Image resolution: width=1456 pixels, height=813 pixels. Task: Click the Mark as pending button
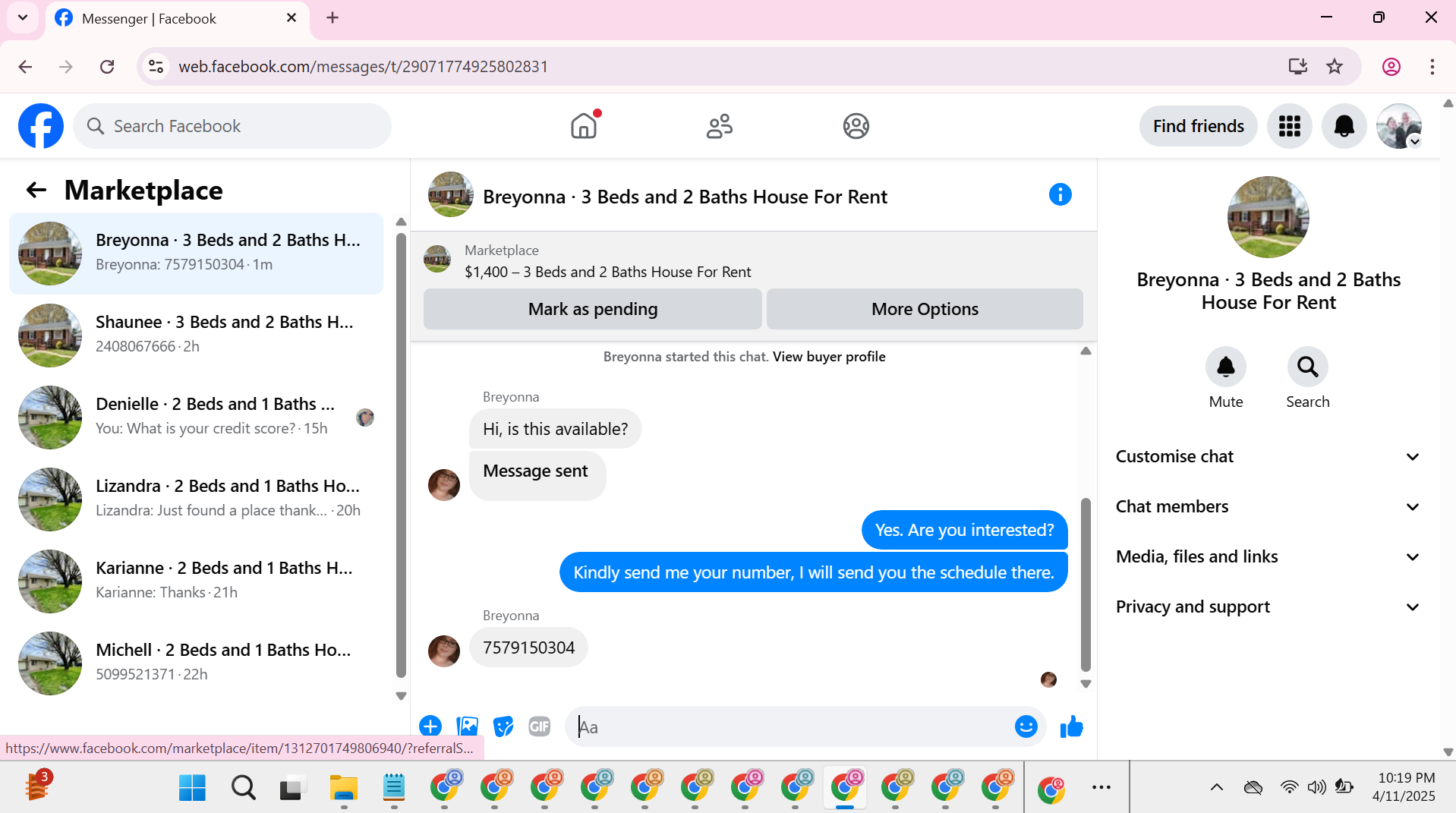[x=592, y=309]
